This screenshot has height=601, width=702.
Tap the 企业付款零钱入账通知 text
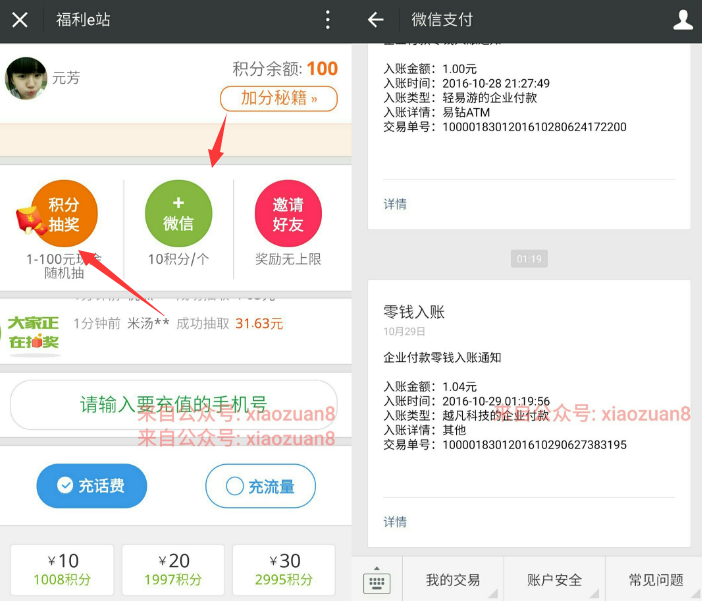pos(442,357)
